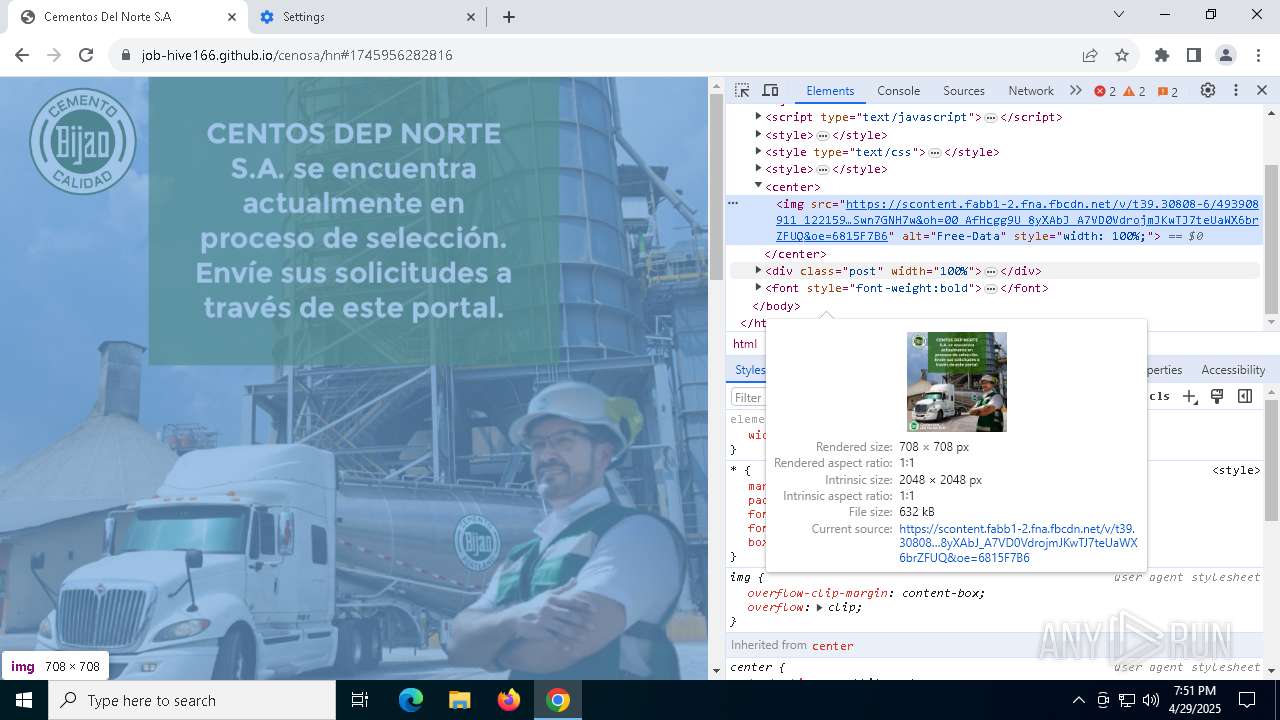Image resolution: width=1280 pixels, height=720 pixels.
Task: Select the html breadcrumb item
Action: tap(745, 344)
